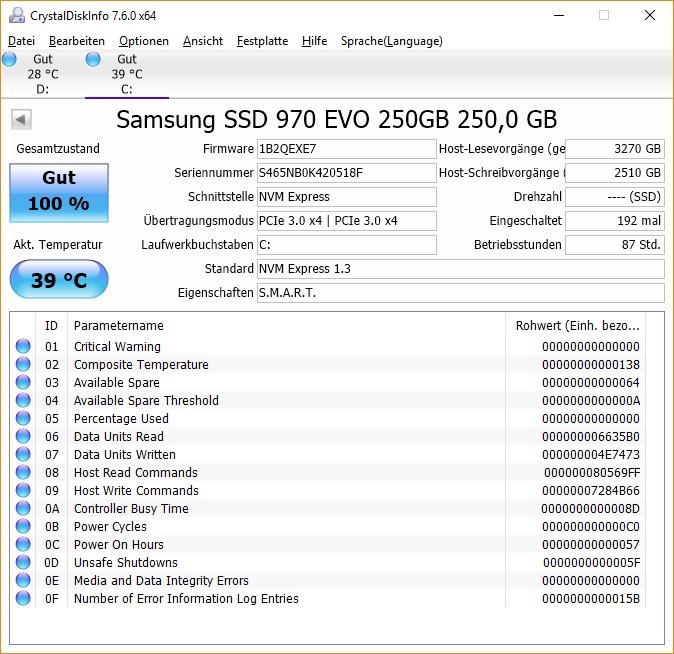Click the status orb for Critical Warning
Image resolution: width=674 pixels, height=654 pixels.
tap(23, 346)
